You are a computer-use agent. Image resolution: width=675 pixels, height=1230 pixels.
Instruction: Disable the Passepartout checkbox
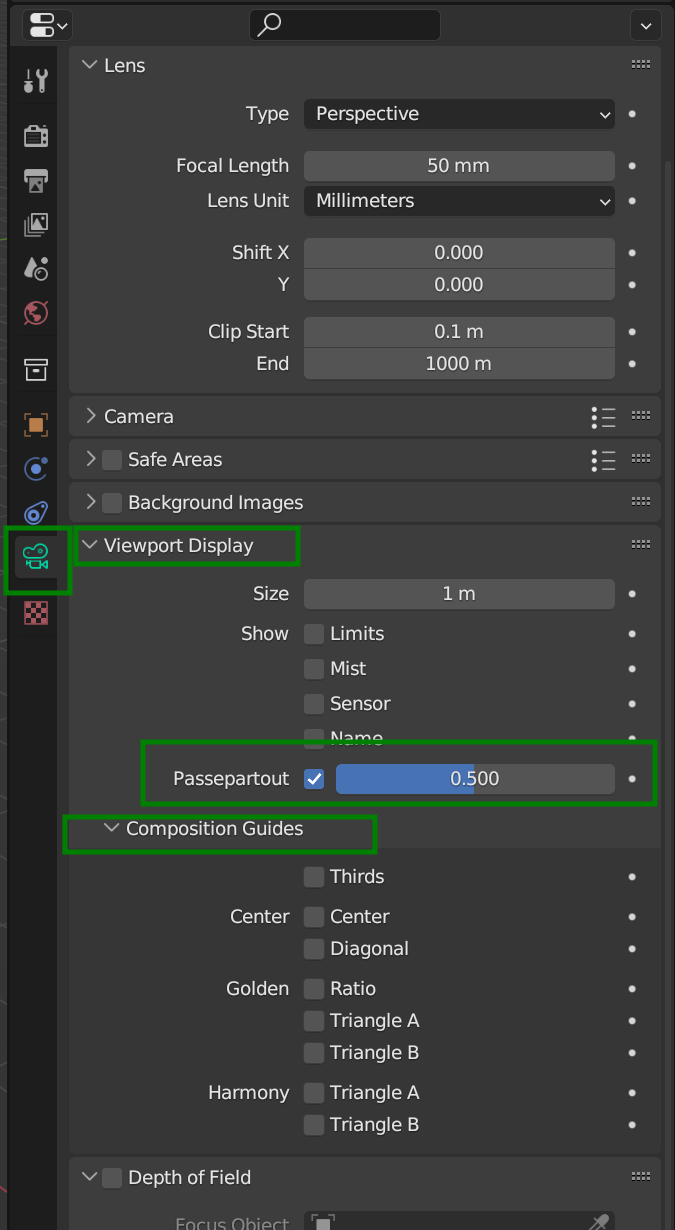[314, 779]
